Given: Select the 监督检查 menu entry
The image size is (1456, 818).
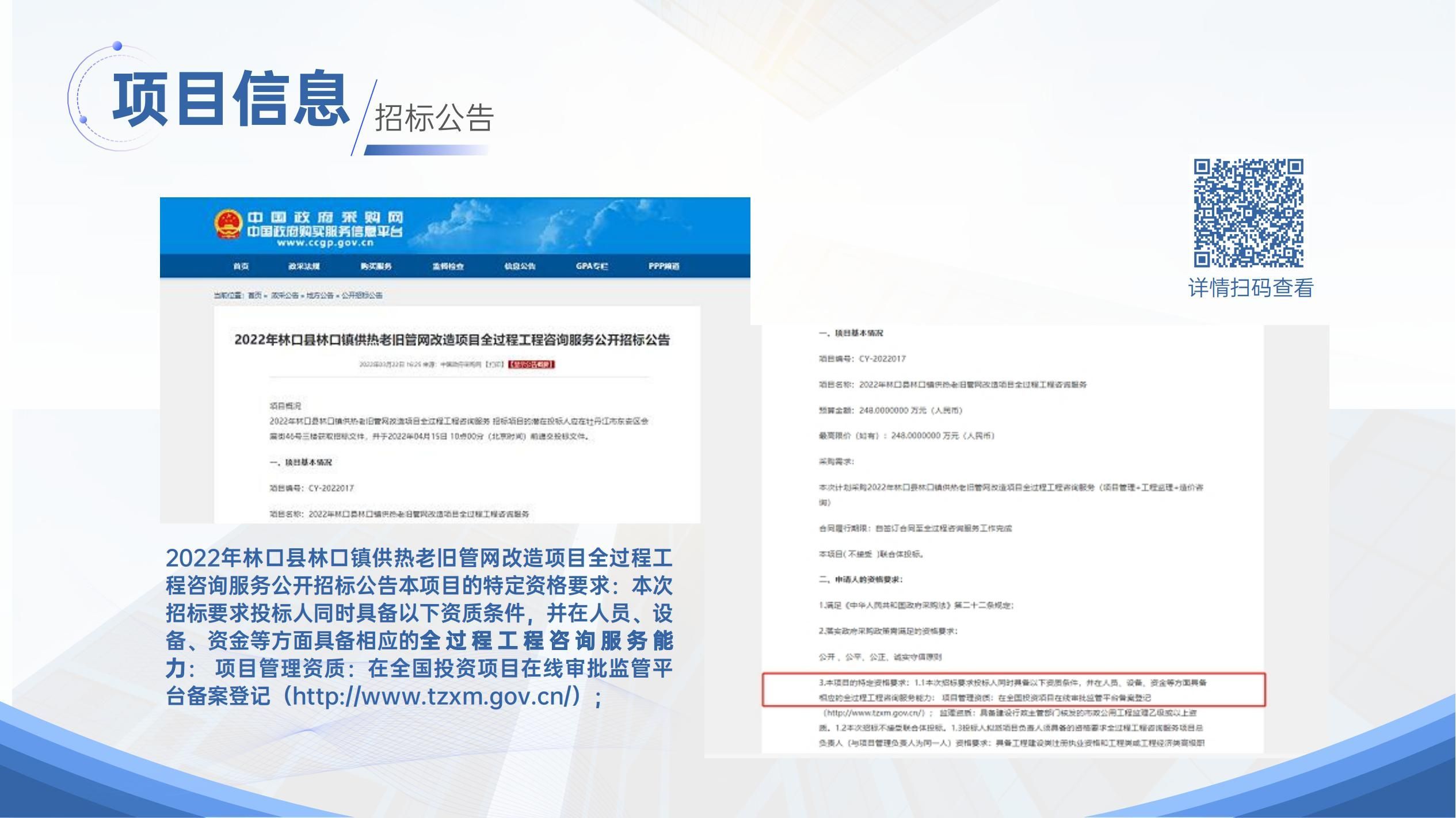Looking at the screenshot, I should coord(448,266).
